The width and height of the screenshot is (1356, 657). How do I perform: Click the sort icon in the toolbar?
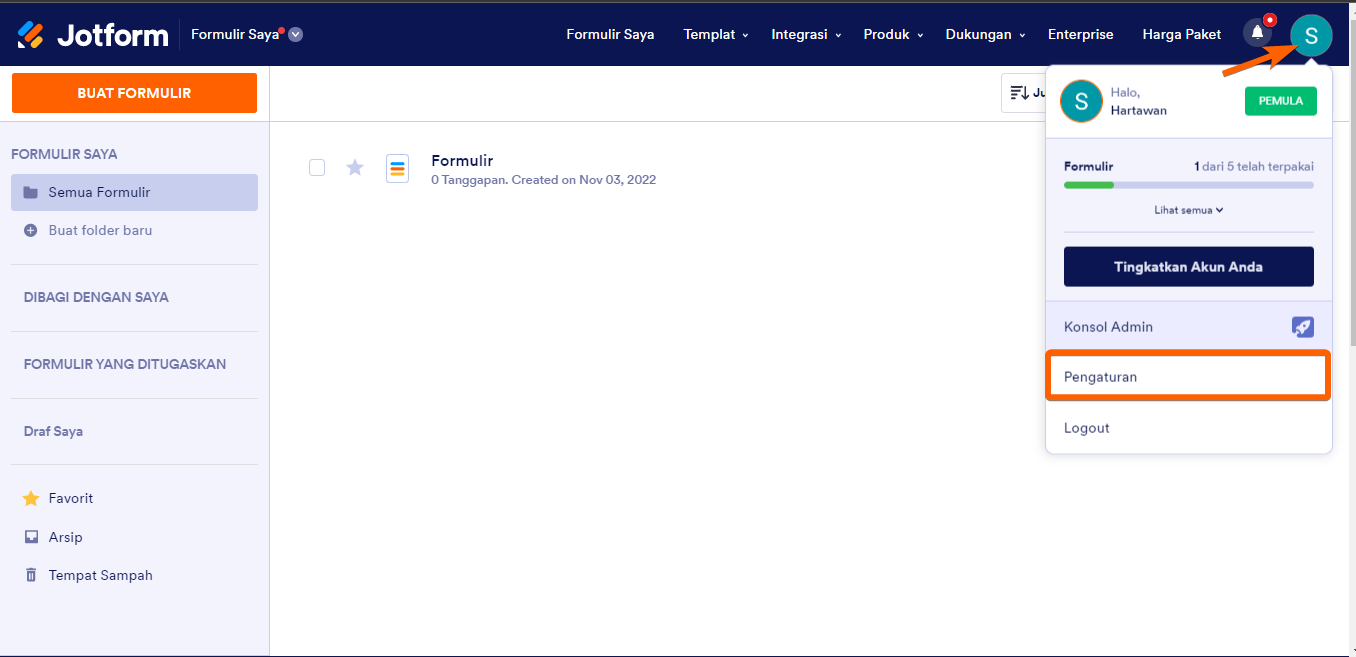click(1020, 93)
